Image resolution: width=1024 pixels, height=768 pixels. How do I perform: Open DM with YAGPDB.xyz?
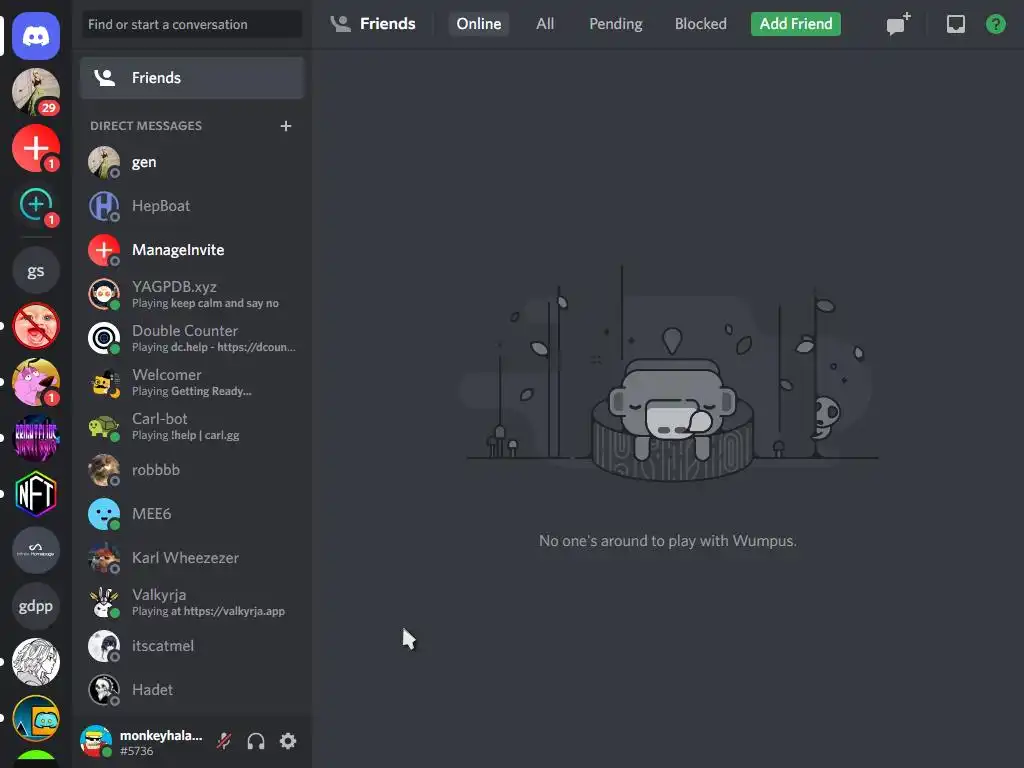192,295
